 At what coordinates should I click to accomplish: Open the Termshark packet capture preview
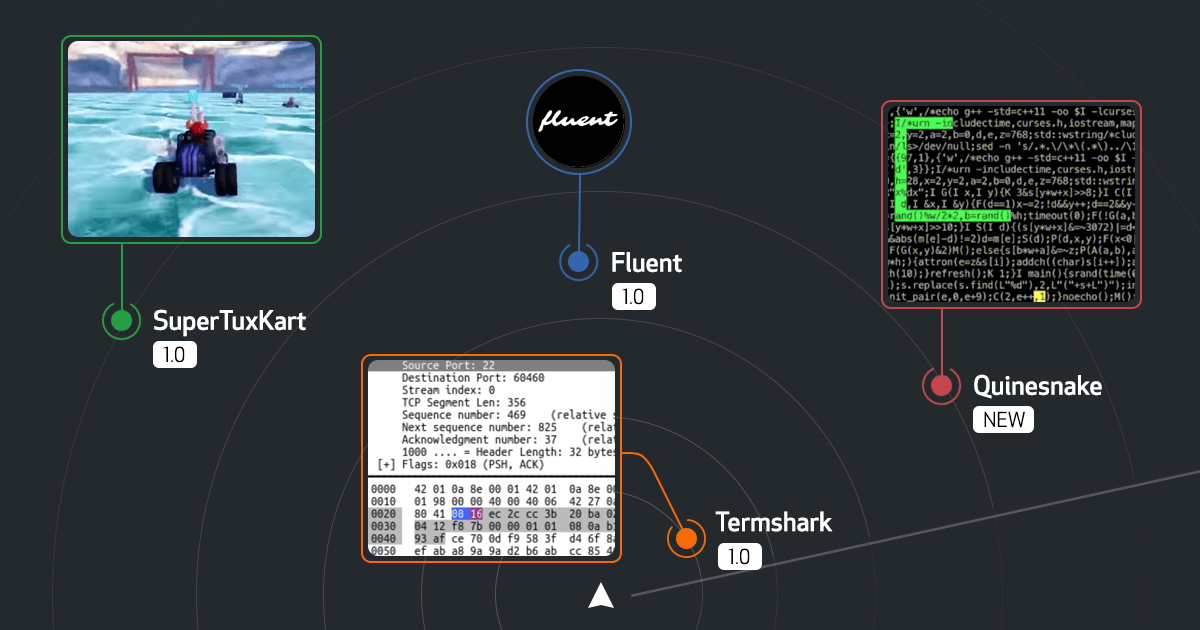pos(490,460)
